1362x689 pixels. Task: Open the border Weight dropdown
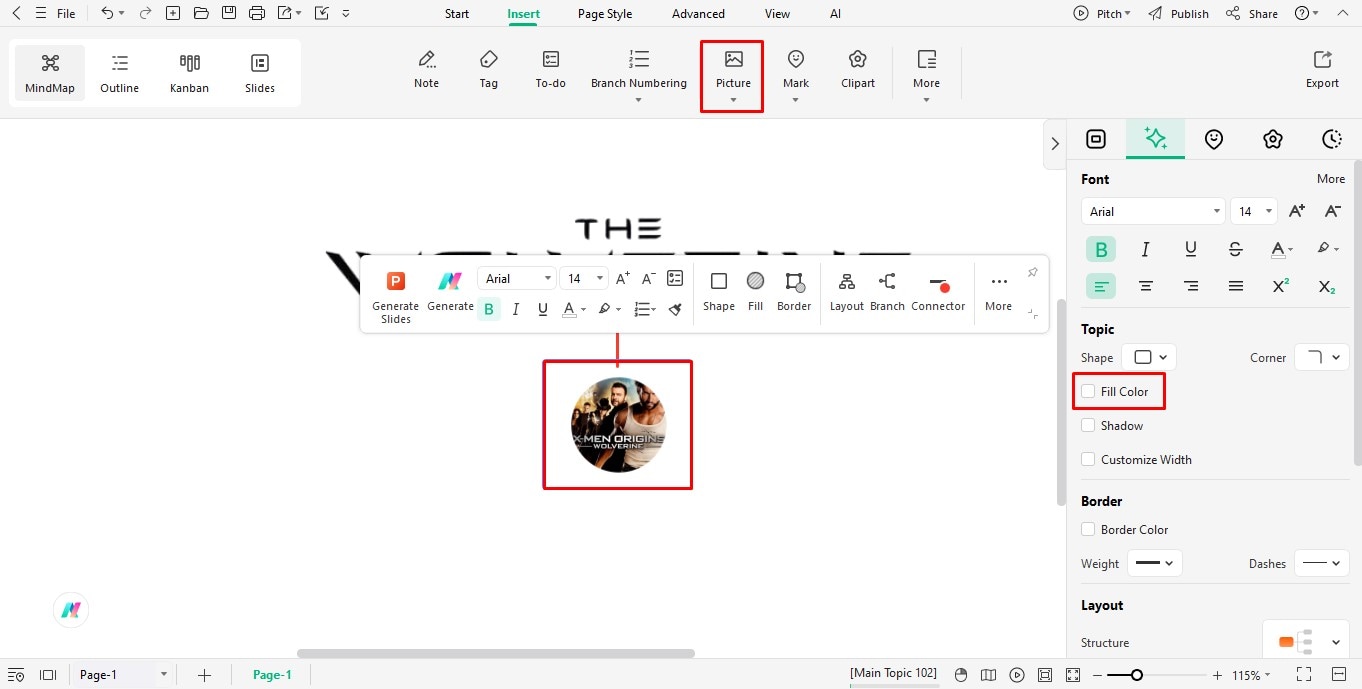pyautogui.click(x=1155, y=563)
